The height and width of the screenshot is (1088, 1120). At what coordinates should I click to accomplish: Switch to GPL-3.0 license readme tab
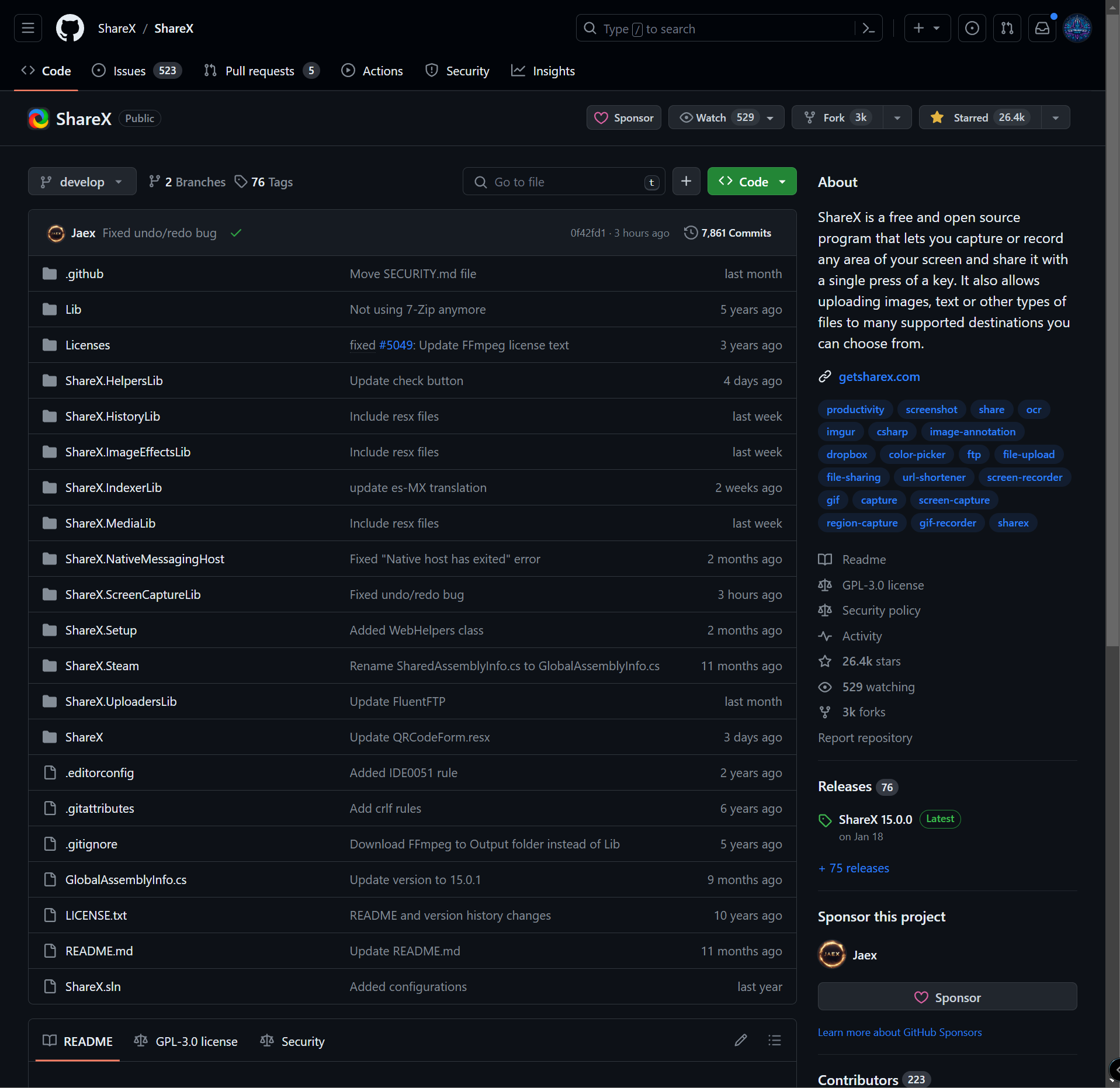click(186, 1041)
